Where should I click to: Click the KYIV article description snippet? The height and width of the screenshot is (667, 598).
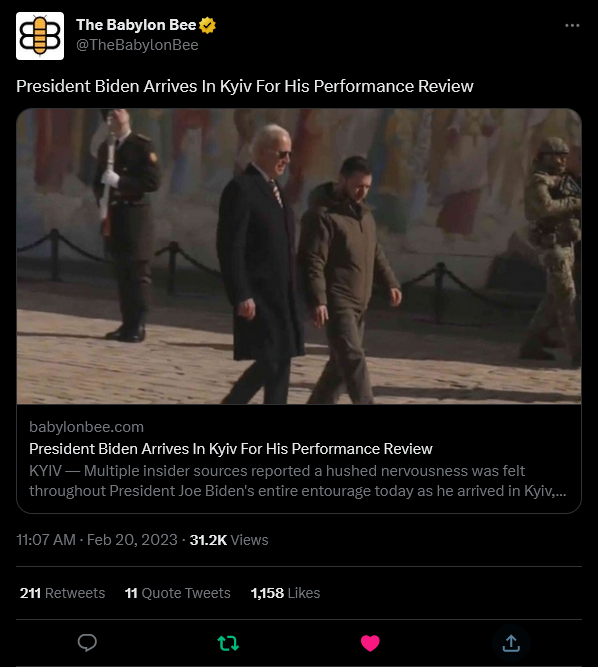[x=298, y=481]
